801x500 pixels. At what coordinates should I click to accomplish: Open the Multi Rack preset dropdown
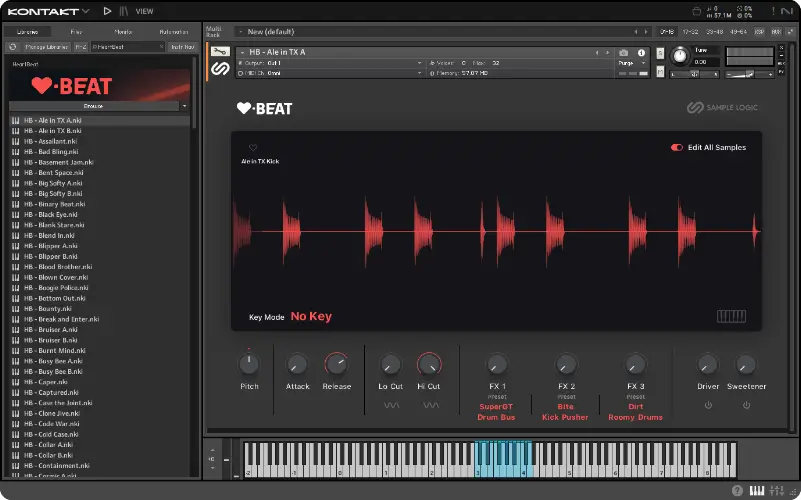pos(240,31)
